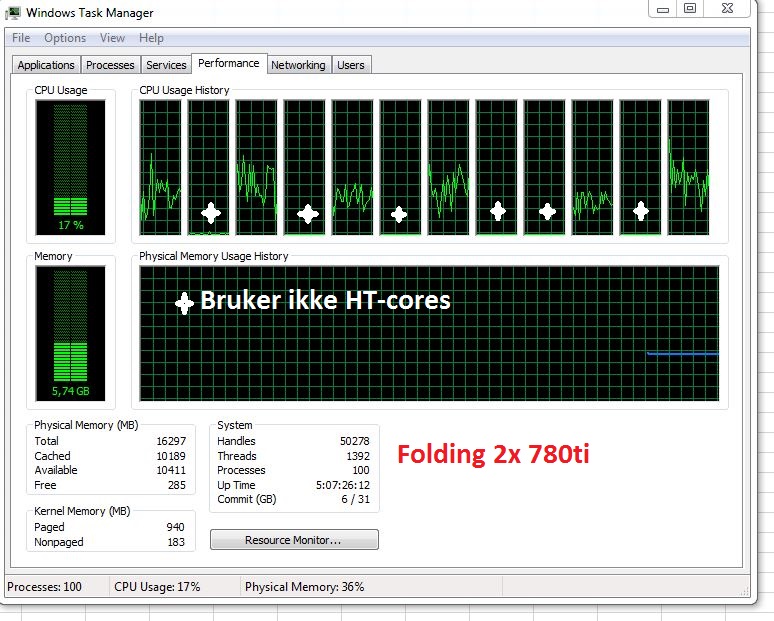Switch to the Users tab
Viewport: 774px width, 621px height.
(x=351, y=65)
